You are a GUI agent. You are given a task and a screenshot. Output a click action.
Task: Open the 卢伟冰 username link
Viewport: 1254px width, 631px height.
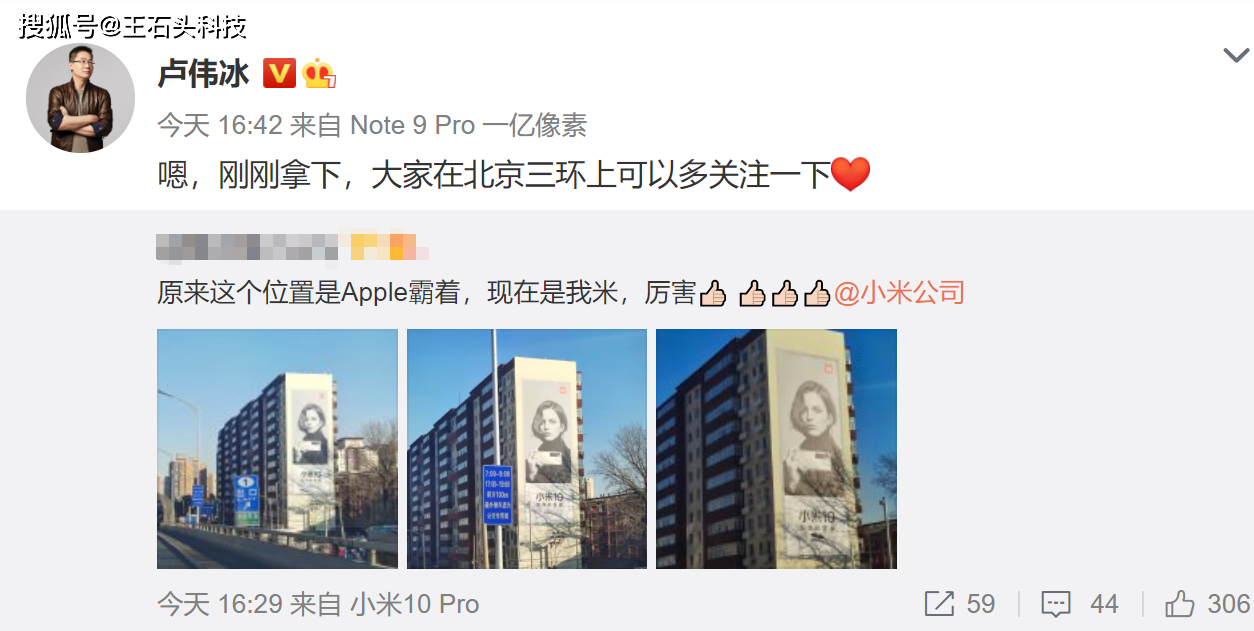[203, 73]
